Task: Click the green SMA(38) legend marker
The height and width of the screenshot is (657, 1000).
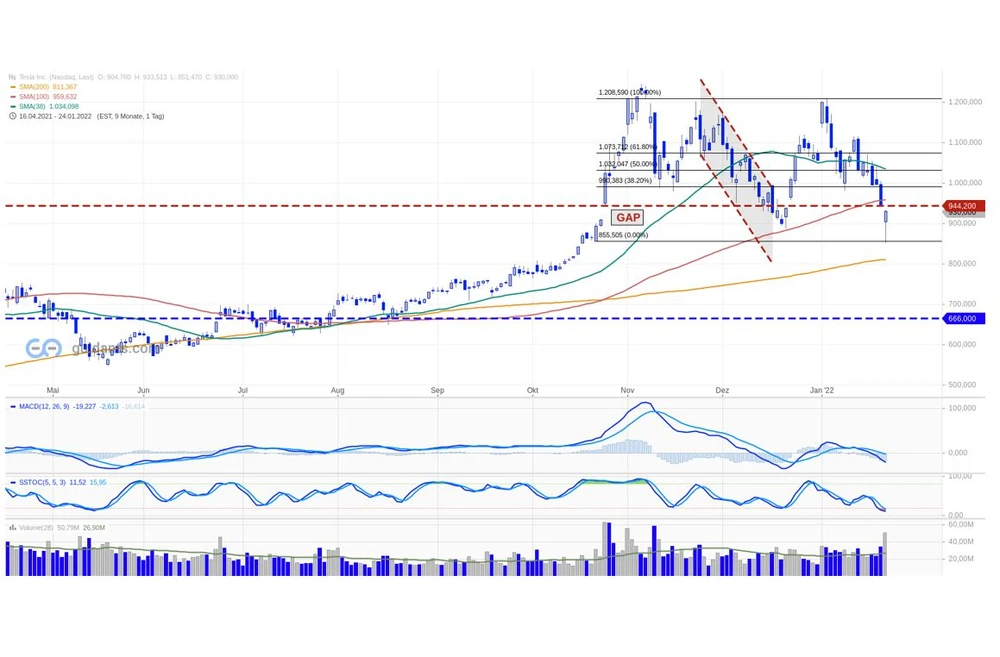Action: [12, 106]
